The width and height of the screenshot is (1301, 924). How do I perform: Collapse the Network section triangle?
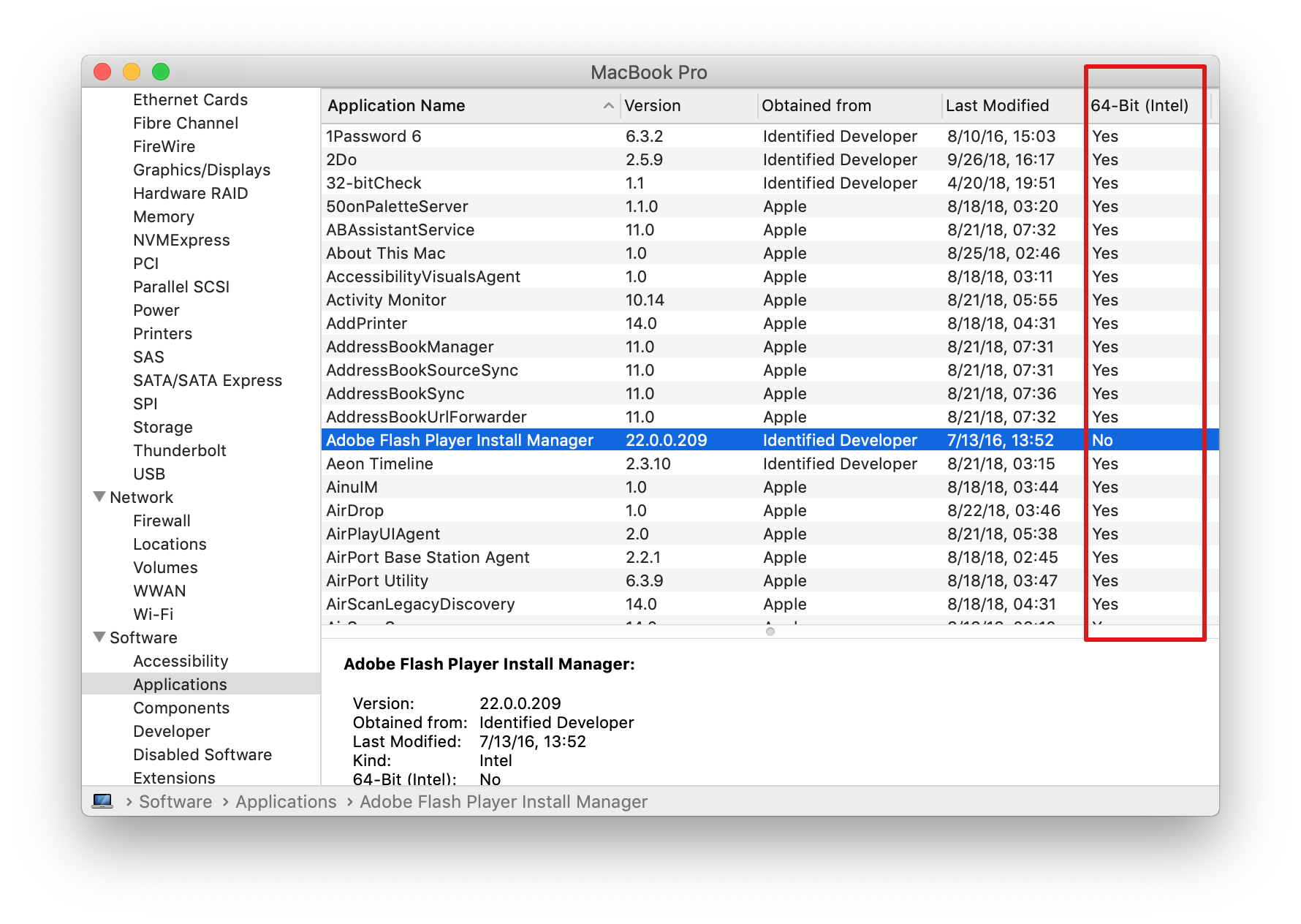100,497
